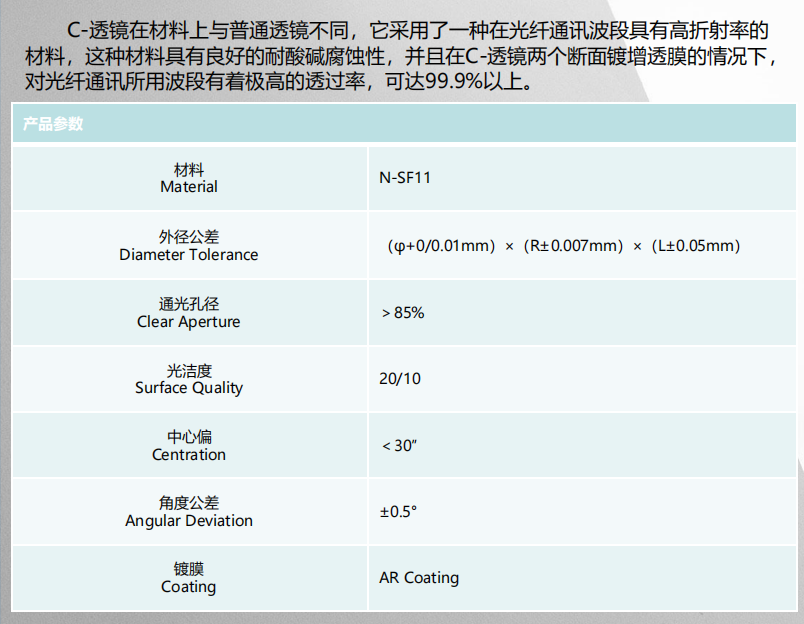The width and height of the screenshot is (804, 624).
Task: Select the Angular Deviation label
Action: click(x=189, y=512)
